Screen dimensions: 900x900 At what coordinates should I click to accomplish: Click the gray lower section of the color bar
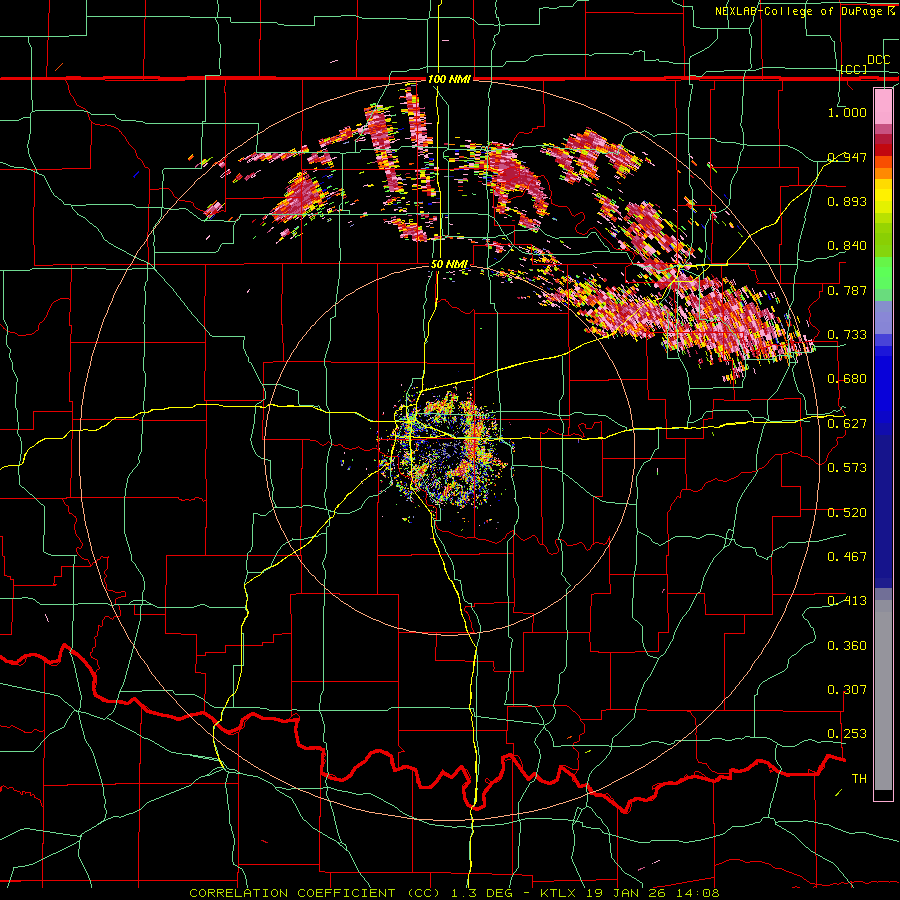pos(883,695)
